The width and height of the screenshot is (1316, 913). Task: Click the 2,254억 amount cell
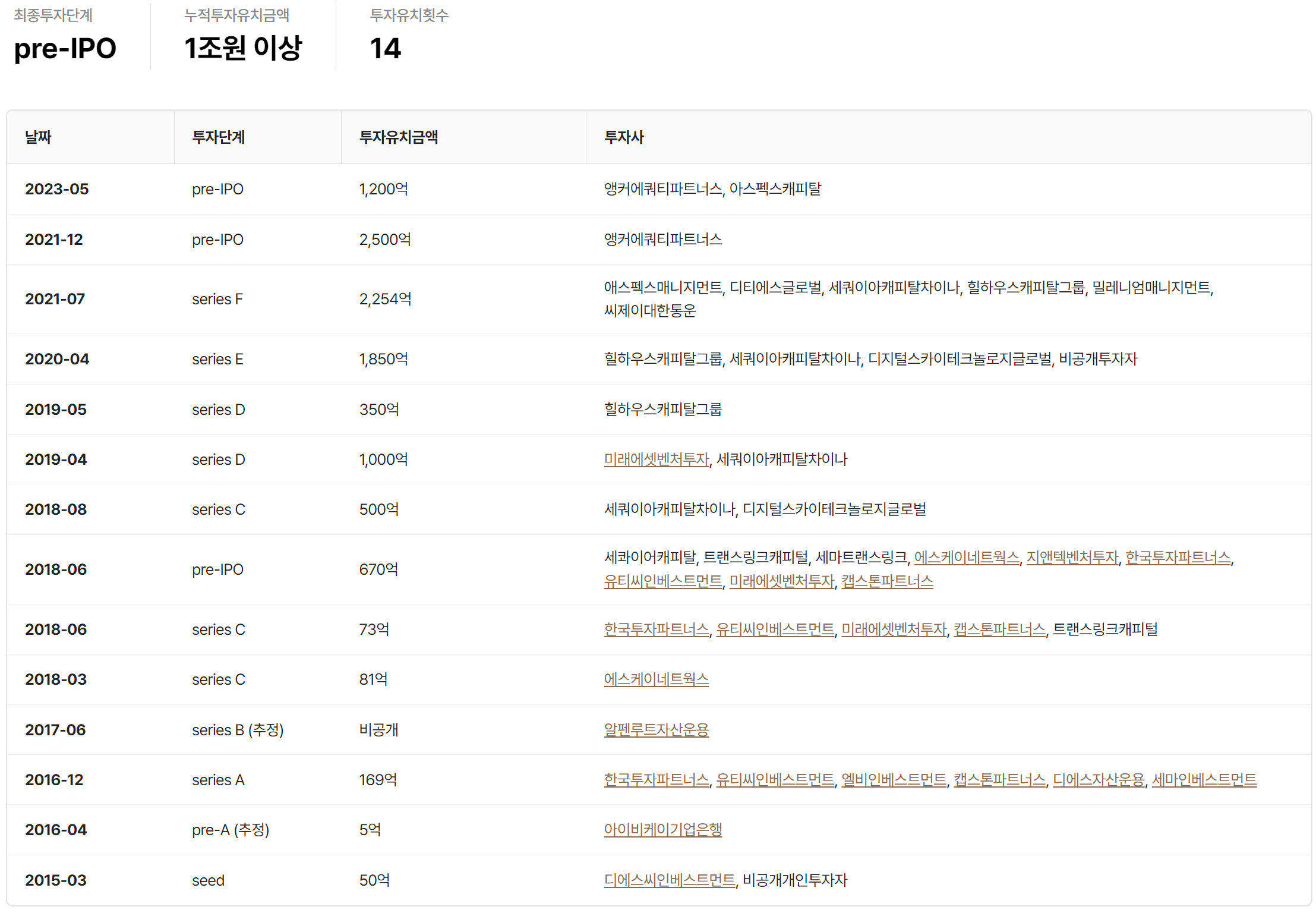pyautogui.click(x=385, y=299)
